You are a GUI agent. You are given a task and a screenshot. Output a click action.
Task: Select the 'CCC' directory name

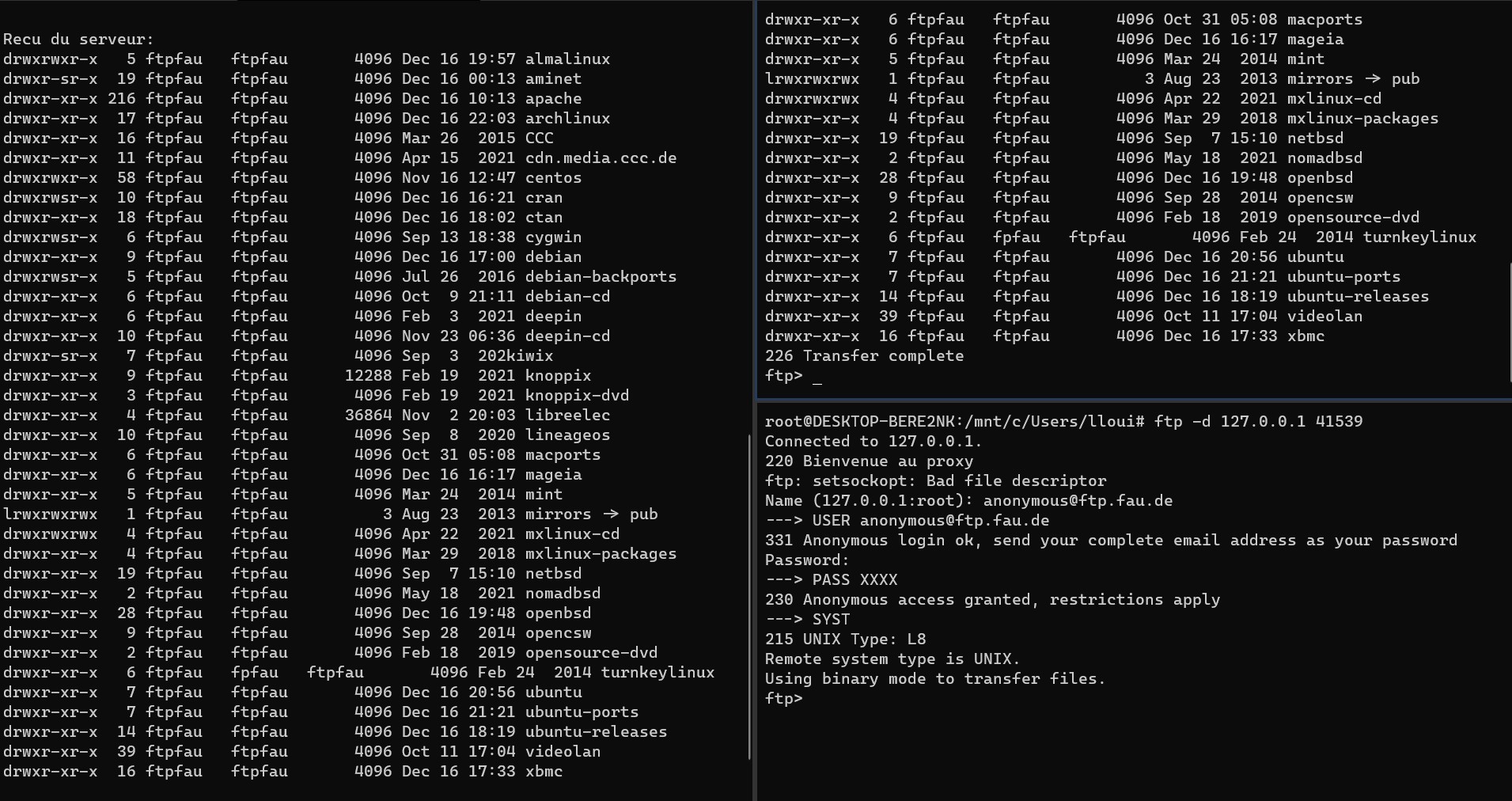[x=539, y=139]
